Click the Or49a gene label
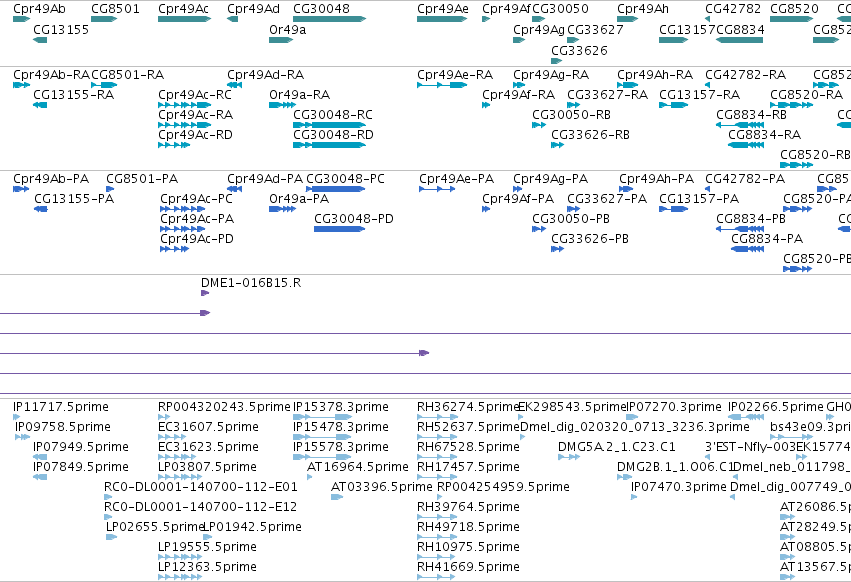 pyautogui.click(x=287, y=29)
